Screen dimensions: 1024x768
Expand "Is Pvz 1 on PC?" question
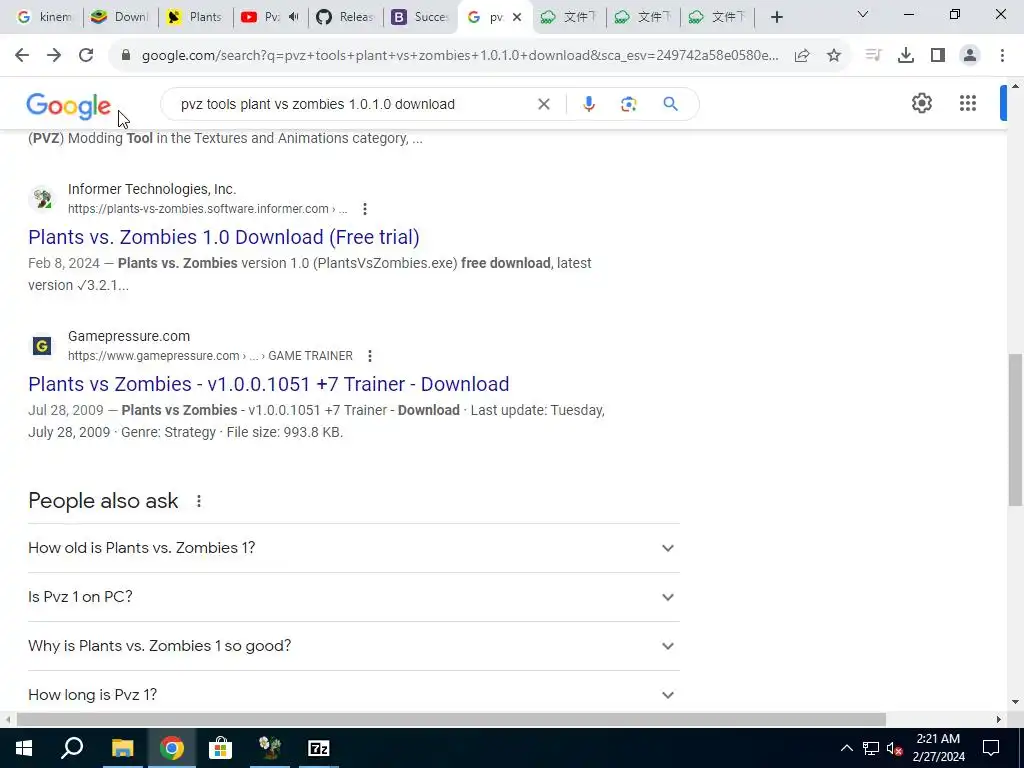tap(353, 597)
